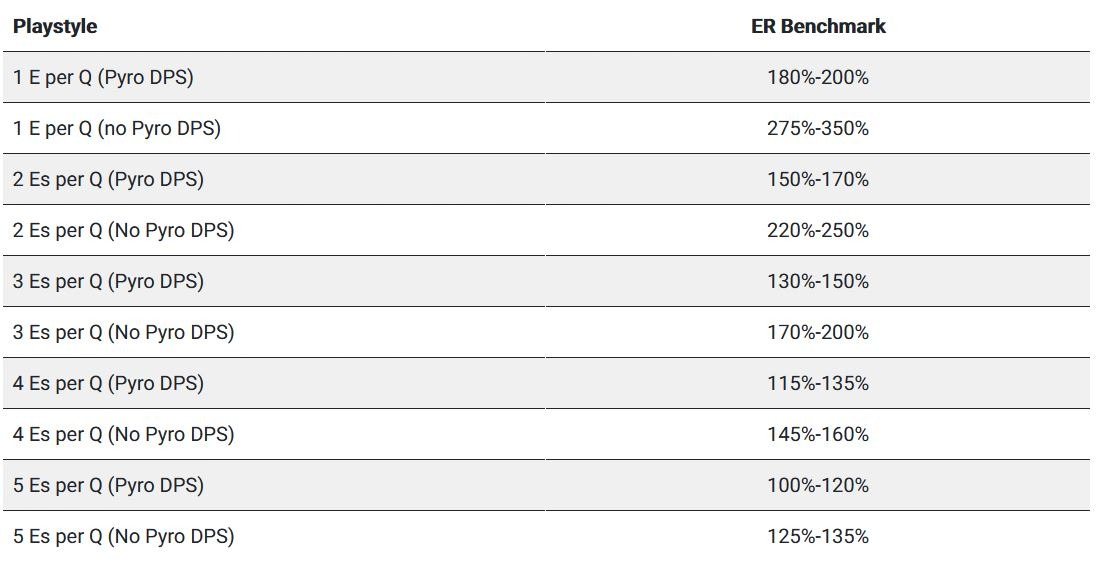Click the 220%-250% benchmark value
1097x568 pixels.
(x=818, y=230)
